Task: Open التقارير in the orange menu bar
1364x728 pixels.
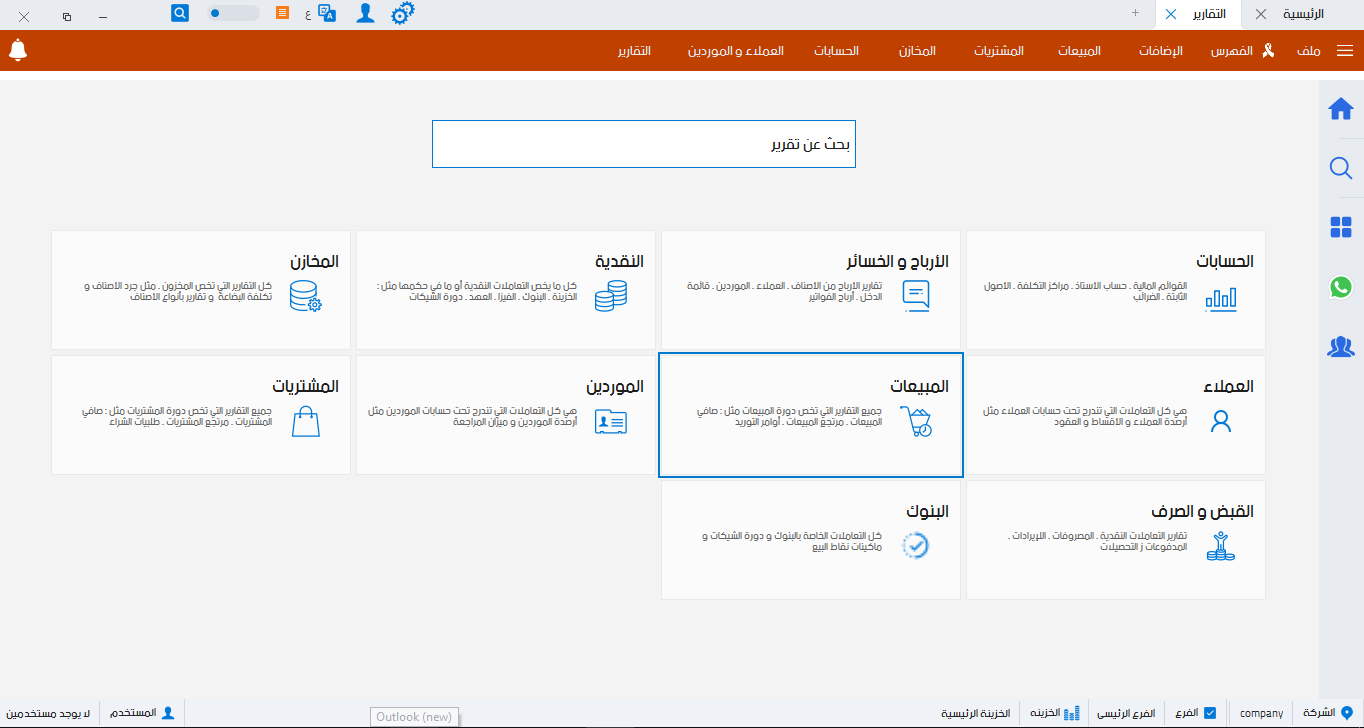Action: click(634, 51)
